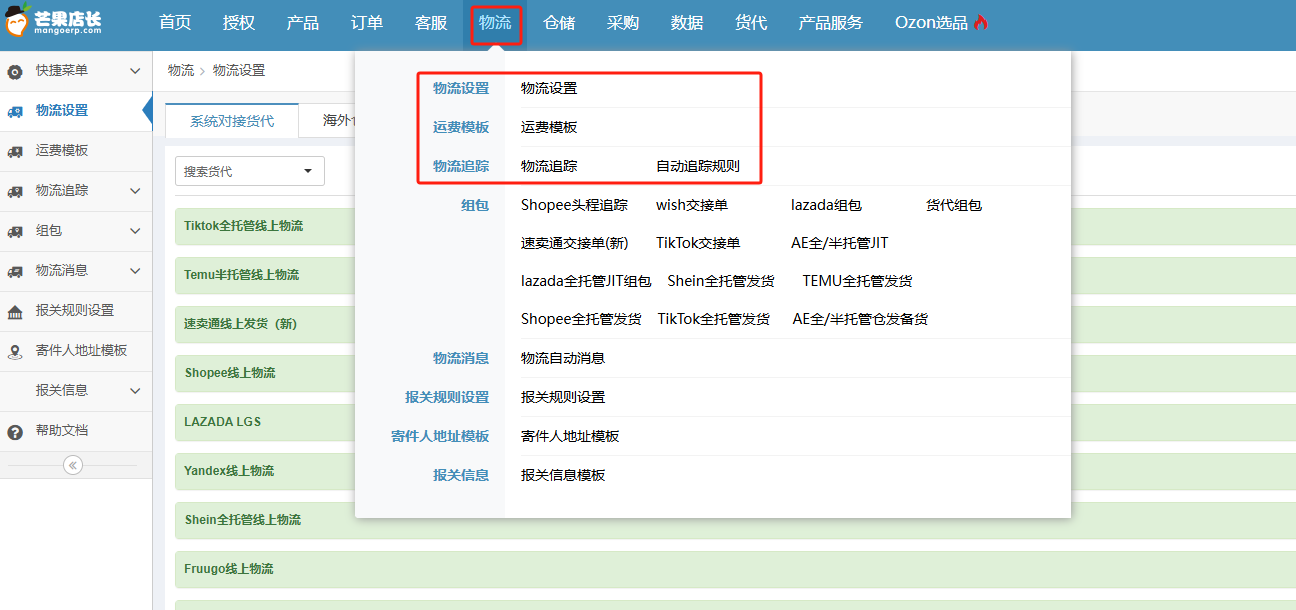This screenshot has height=610, width=1296.
Task: Expand the 组包 sidebar chevron
Action: click(135, 230)
